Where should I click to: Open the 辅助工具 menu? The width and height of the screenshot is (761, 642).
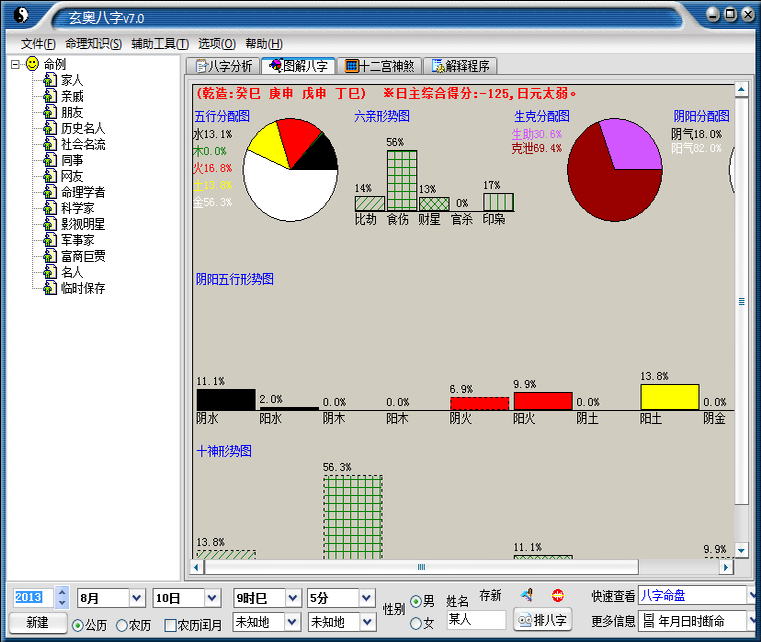click(159, 44)
